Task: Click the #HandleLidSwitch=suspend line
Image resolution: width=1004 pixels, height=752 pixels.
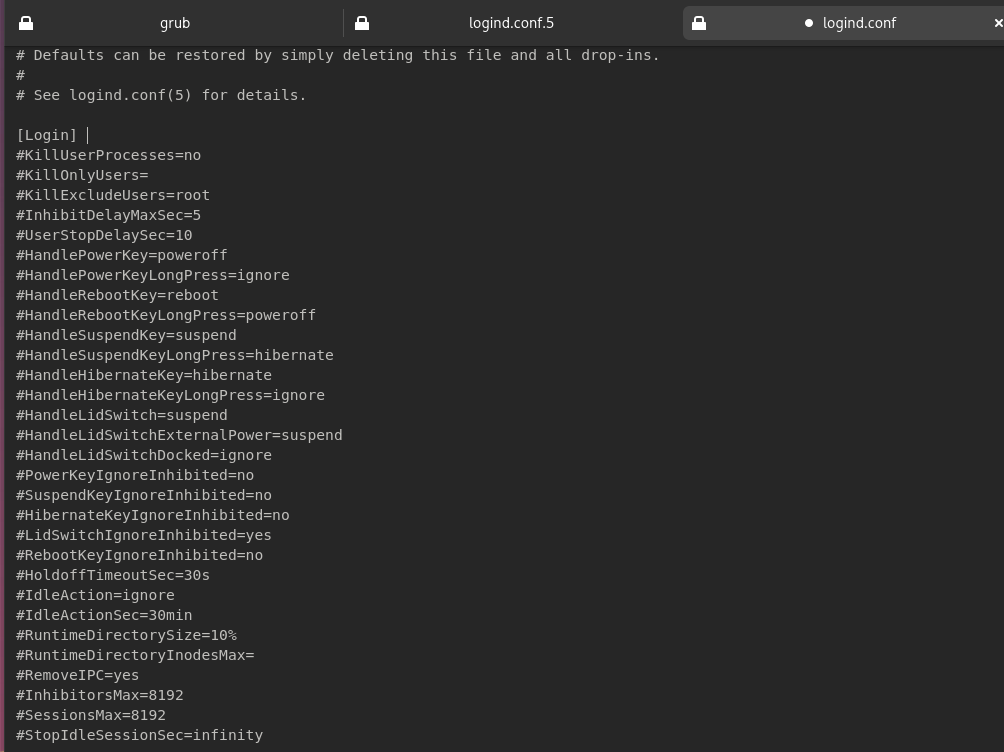Action: point(121,415)
